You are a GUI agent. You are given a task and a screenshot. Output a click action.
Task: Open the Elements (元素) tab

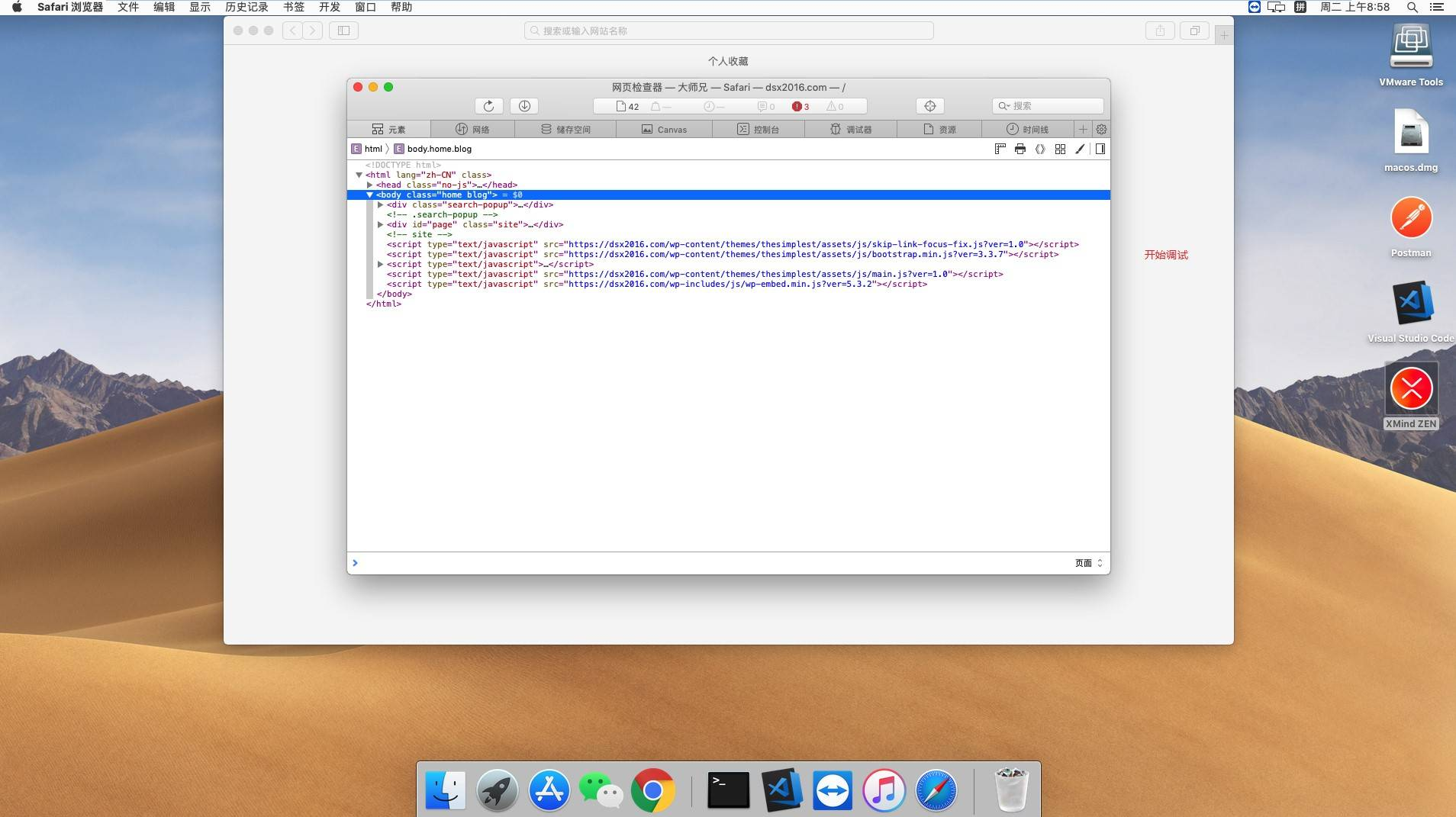click(388, 129)
